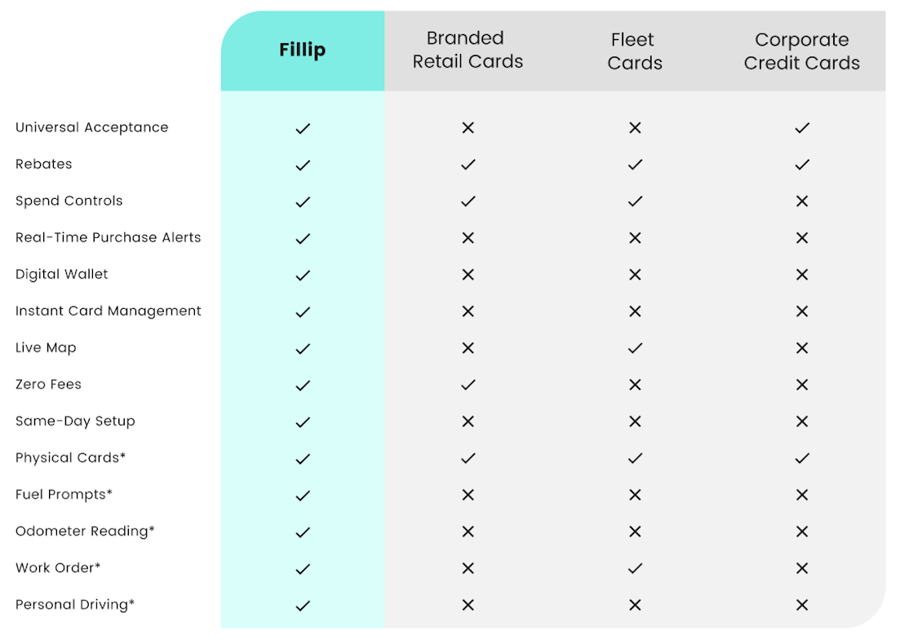Click Fillip's Universal Acceptance checkmark
900x644 pixels.
tap(303, 129)
